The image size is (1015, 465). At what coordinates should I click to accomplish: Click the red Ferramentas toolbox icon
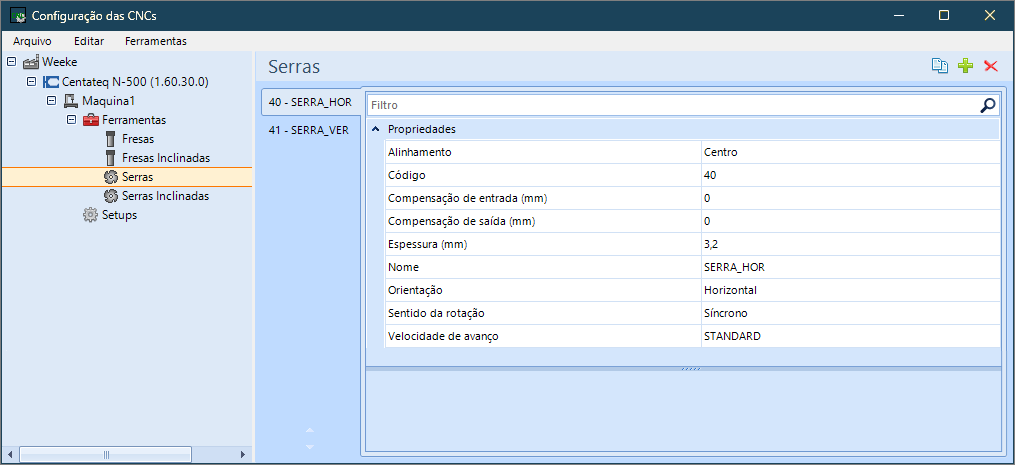(91, 120)
